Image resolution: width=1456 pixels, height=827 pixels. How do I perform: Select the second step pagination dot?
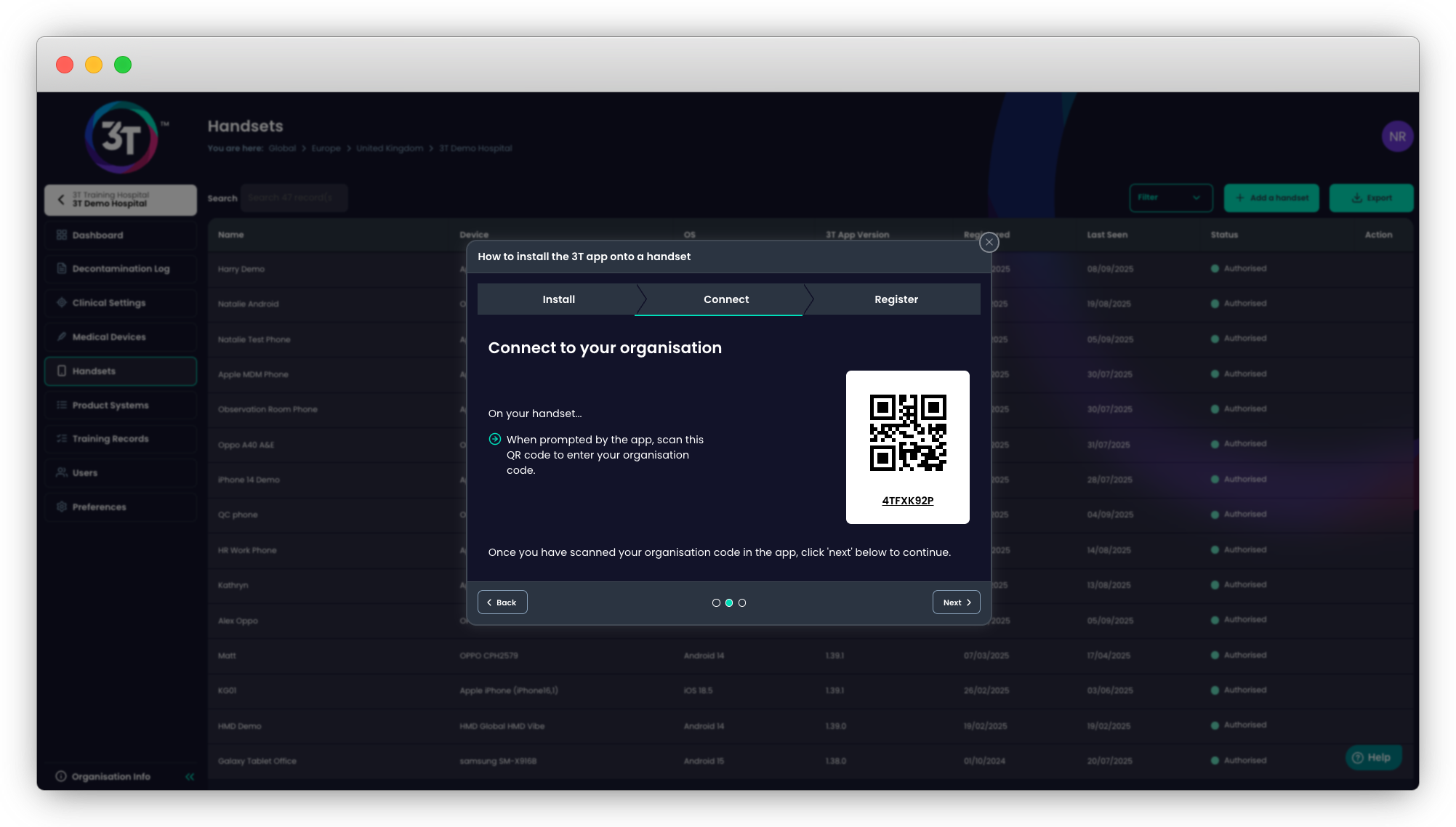tap(729, 602)
